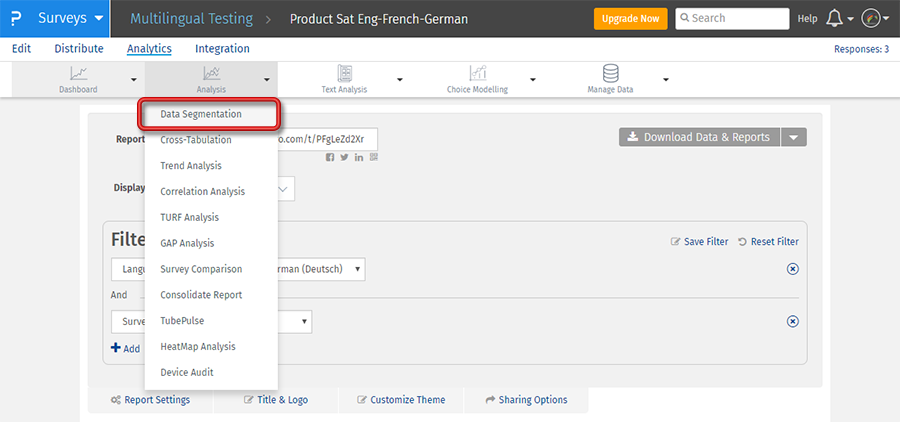The height and width of the screenshot is (422, 900).
Task: Open the notifications bell icon
Action: (836, 19)
